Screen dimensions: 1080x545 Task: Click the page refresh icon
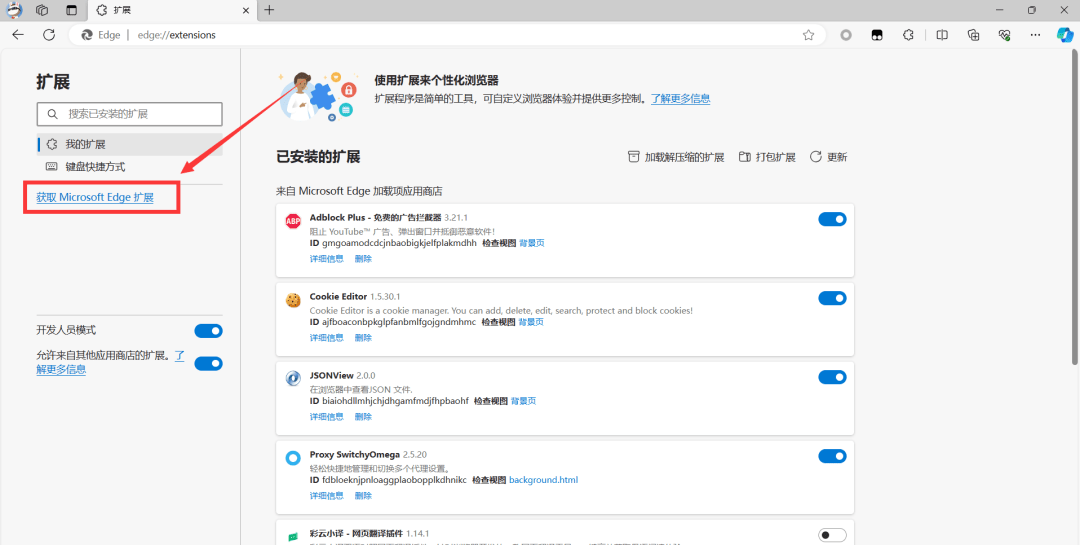coord(49,35)
